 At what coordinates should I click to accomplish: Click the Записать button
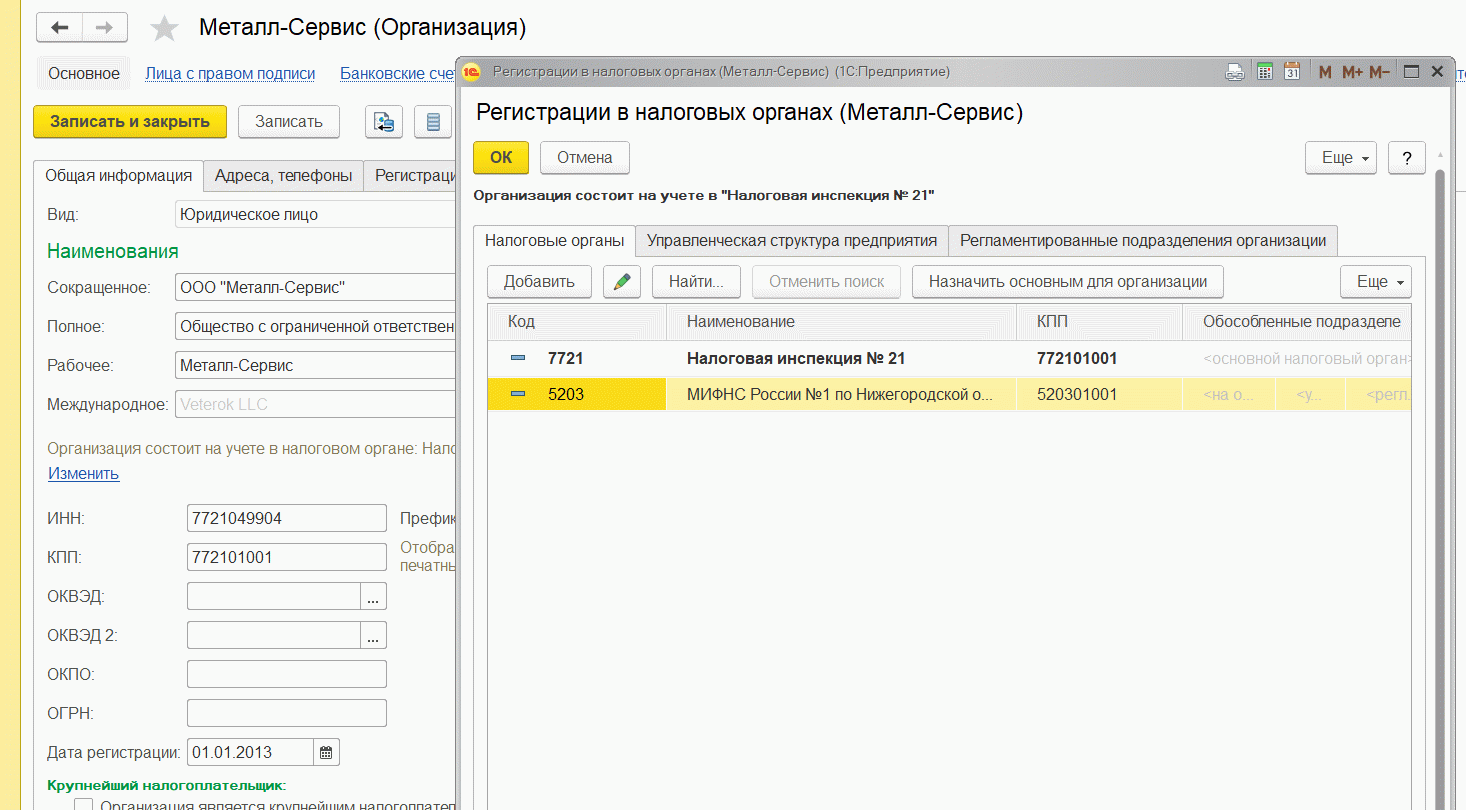(289, 122)
